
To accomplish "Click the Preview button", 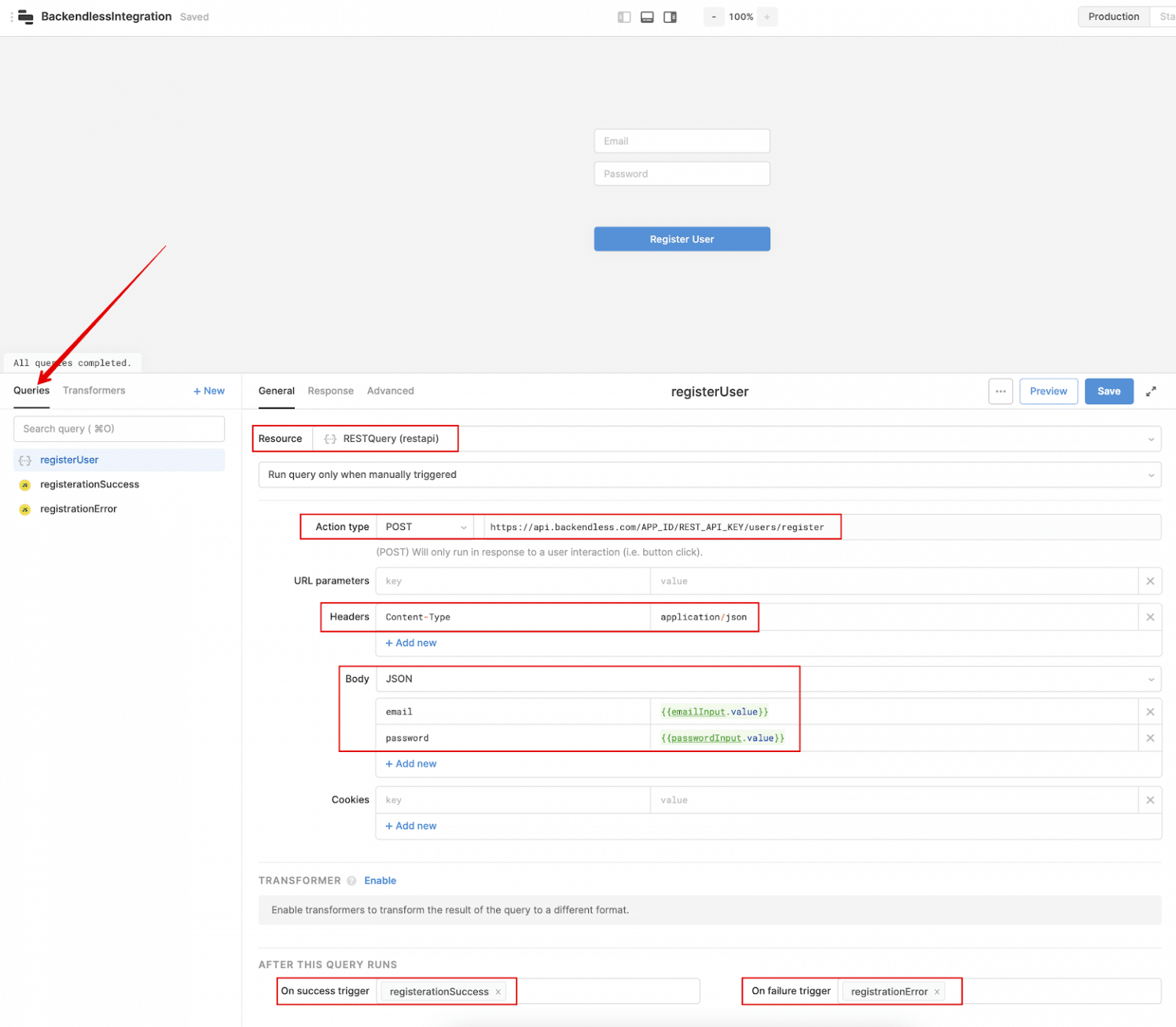I will [x=1048, y=391].
